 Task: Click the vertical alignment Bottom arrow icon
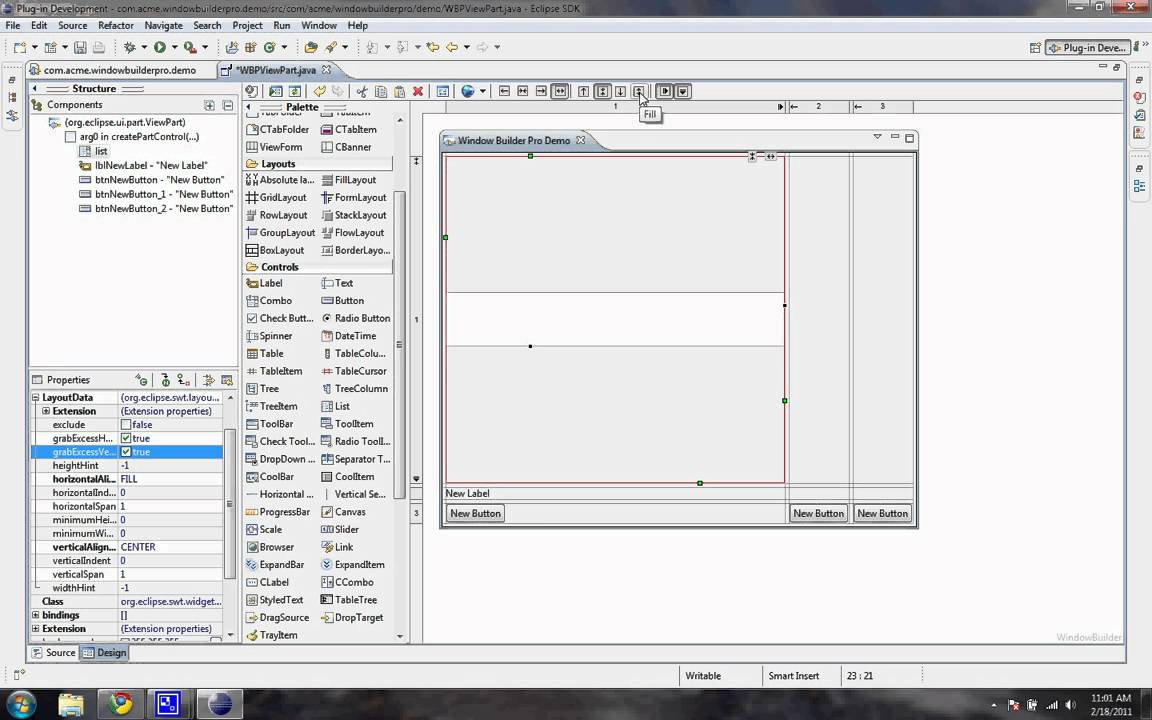(x=620, y=91)
